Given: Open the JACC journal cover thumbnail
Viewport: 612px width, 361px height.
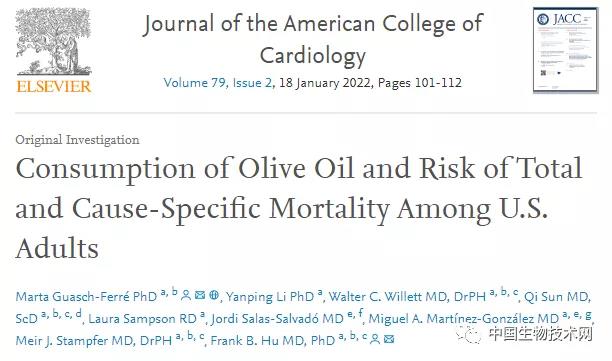Looking at the screenshot, I should tap(566, 50).
